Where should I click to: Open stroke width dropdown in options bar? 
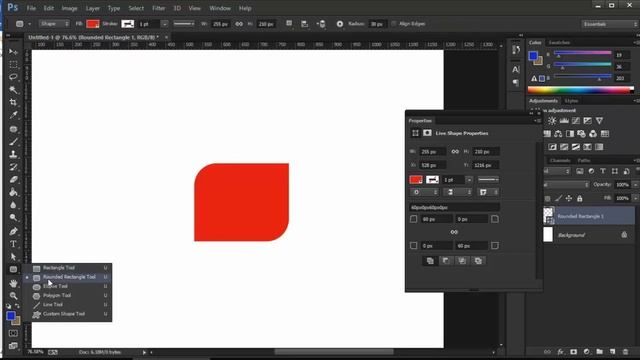pyautogui.click(x=164, y=24)
